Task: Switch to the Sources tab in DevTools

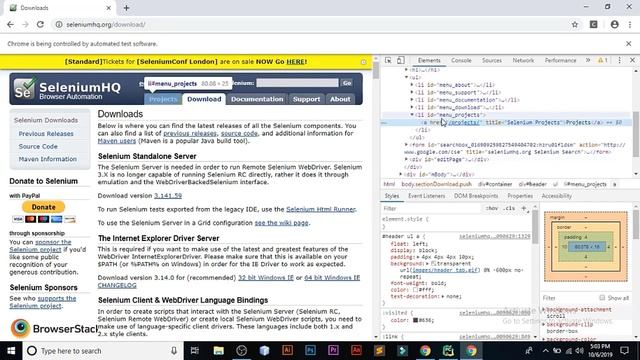Action: pyautogui.click(x=492, y=60)
